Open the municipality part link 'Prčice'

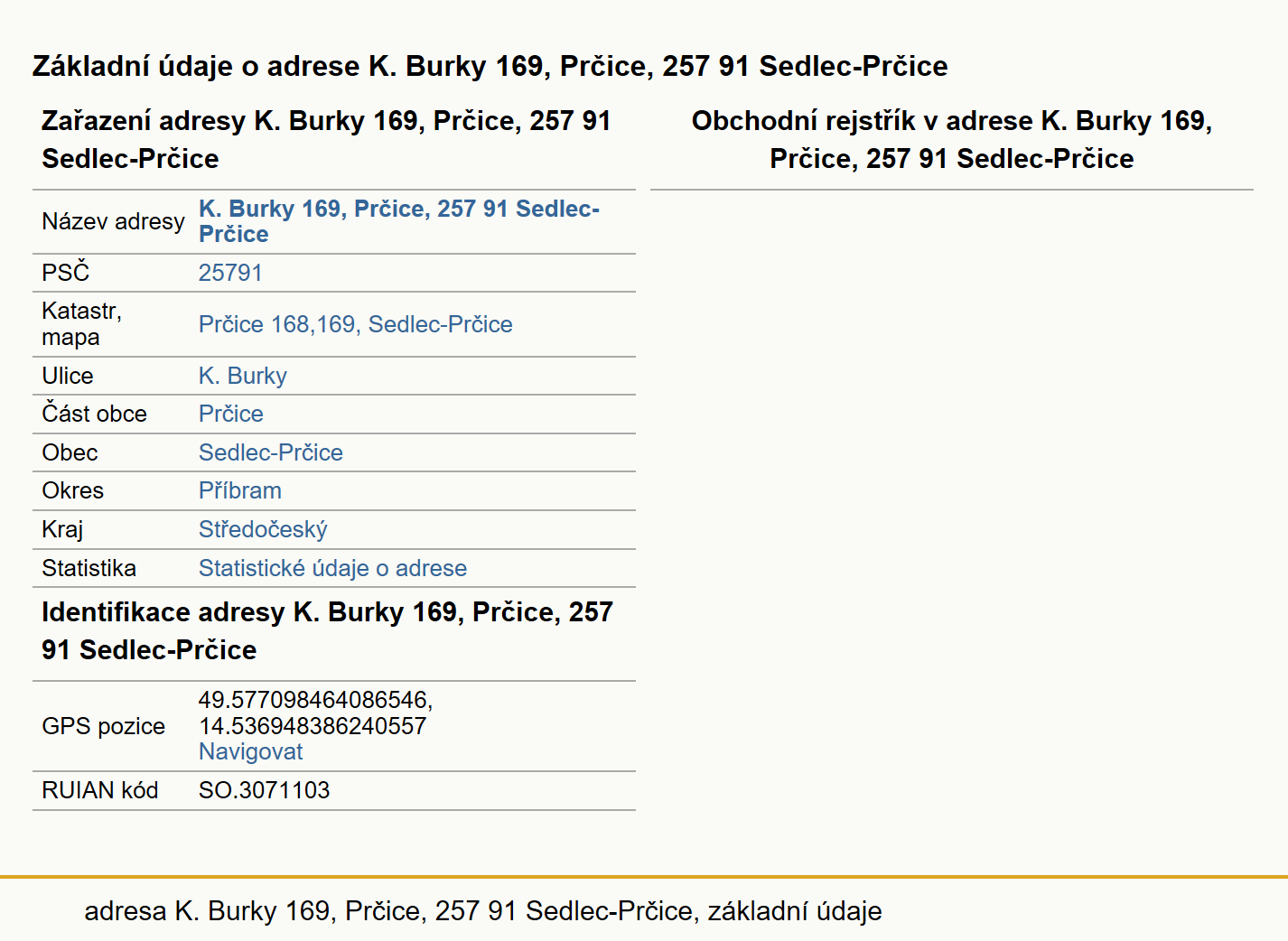[x=231, y=414]
